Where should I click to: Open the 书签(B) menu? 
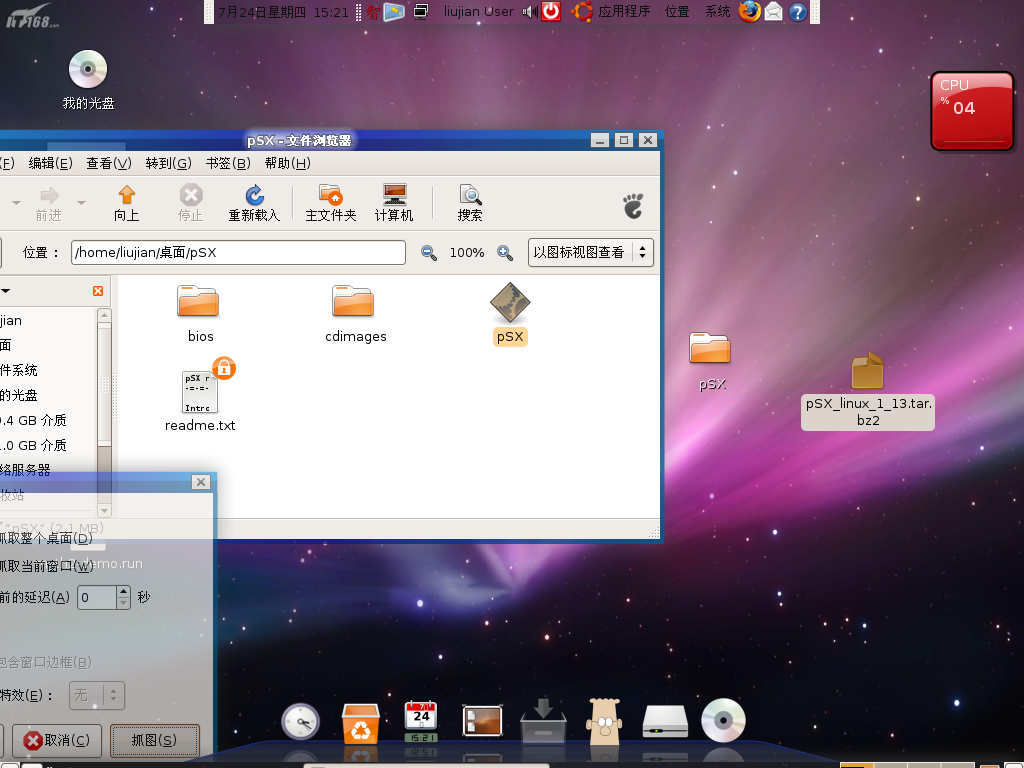click(x=228, y=163)
